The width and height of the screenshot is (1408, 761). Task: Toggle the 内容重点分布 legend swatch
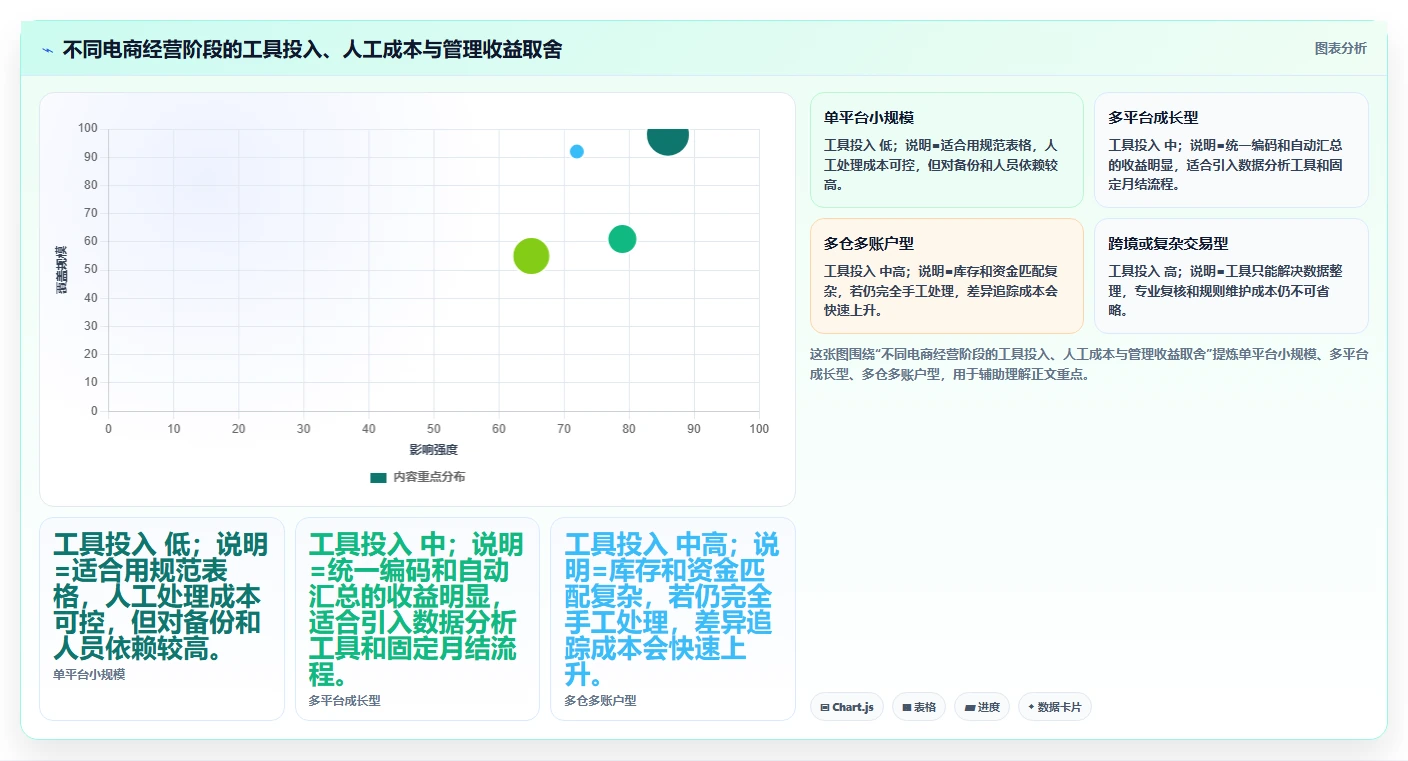pyautogui.click(x=378, y=477)
